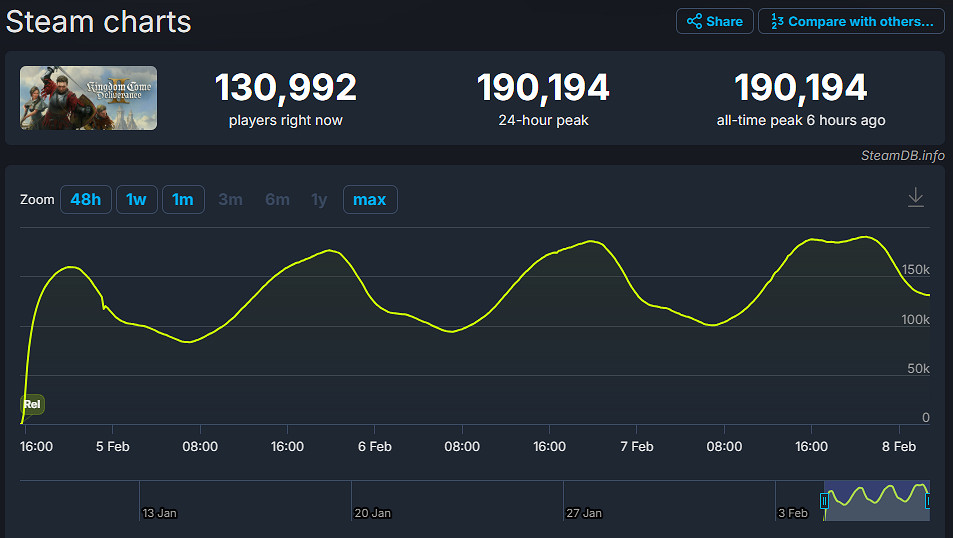
Task: Click the SteamDB.info watermark text
Action: (902, 155)
